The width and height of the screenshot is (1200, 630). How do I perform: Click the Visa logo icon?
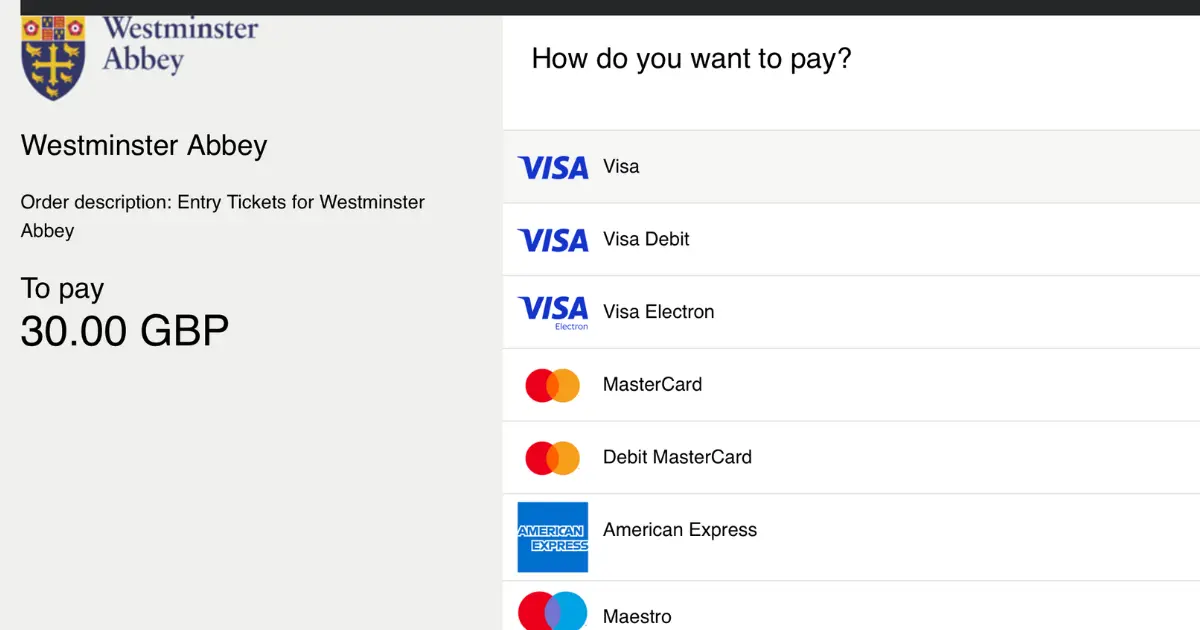tap(553, 167)
